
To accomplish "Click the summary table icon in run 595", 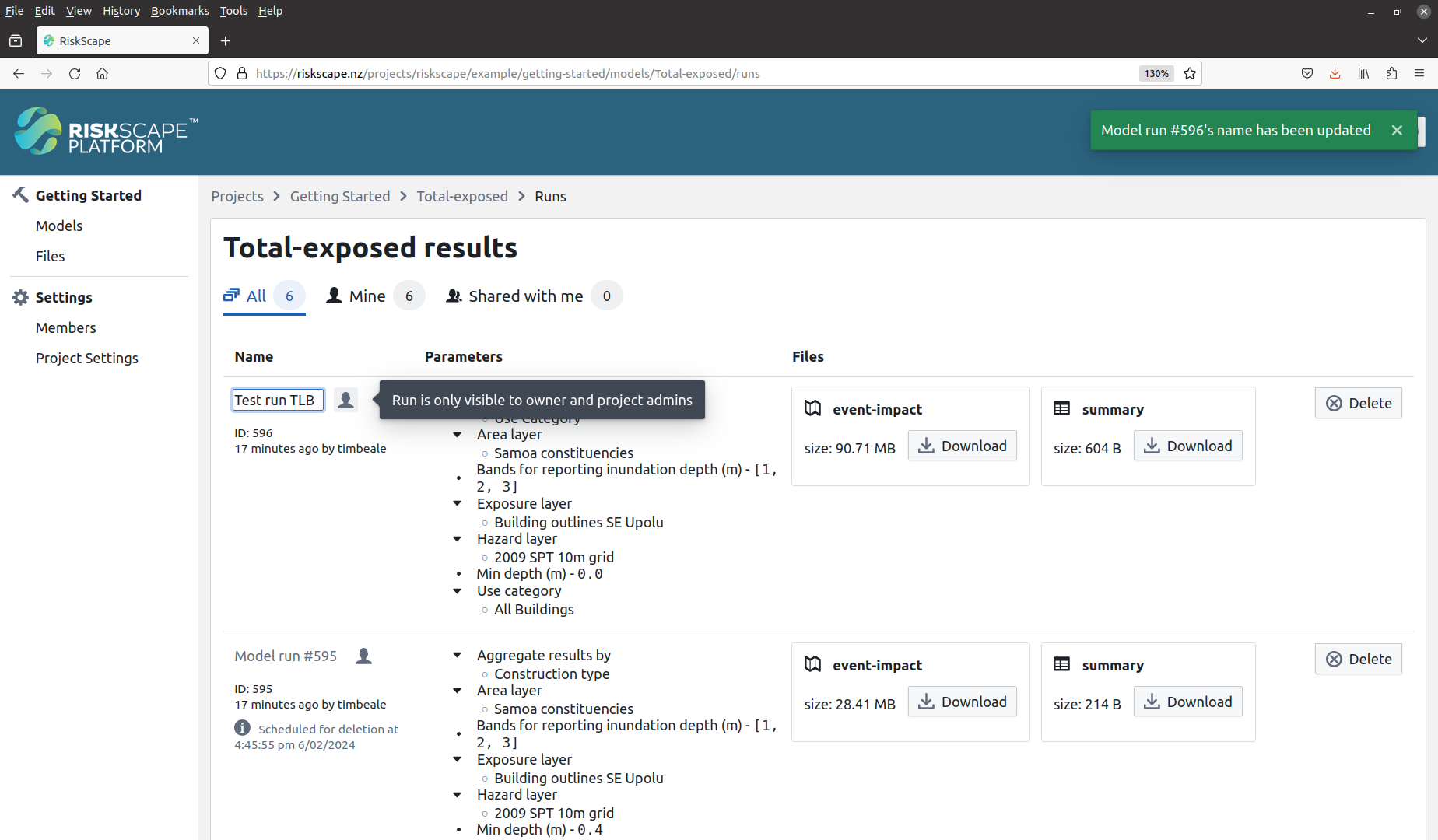I will pos(1062,664).
